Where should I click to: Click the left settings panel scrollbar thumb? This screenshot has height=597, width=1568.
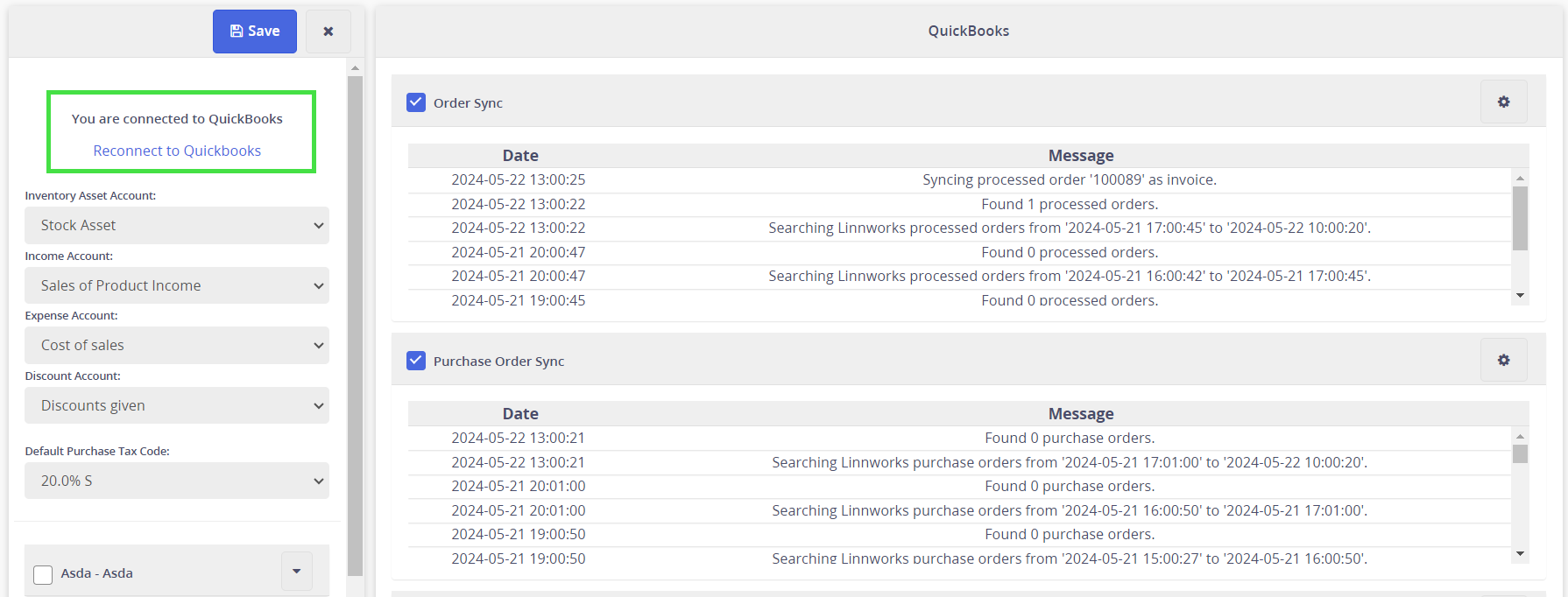click(x=355, y=326)
